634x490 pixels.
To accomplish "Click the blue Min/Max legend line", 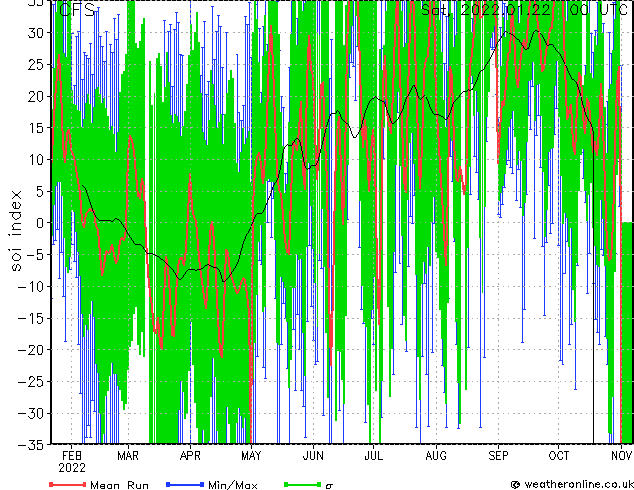I will (x=185, y=484).
